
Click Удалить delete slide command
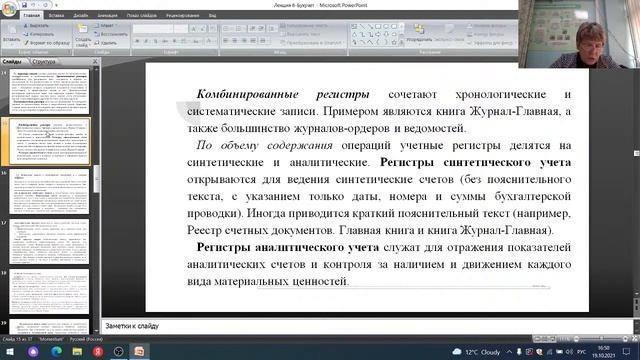[106, 43]
